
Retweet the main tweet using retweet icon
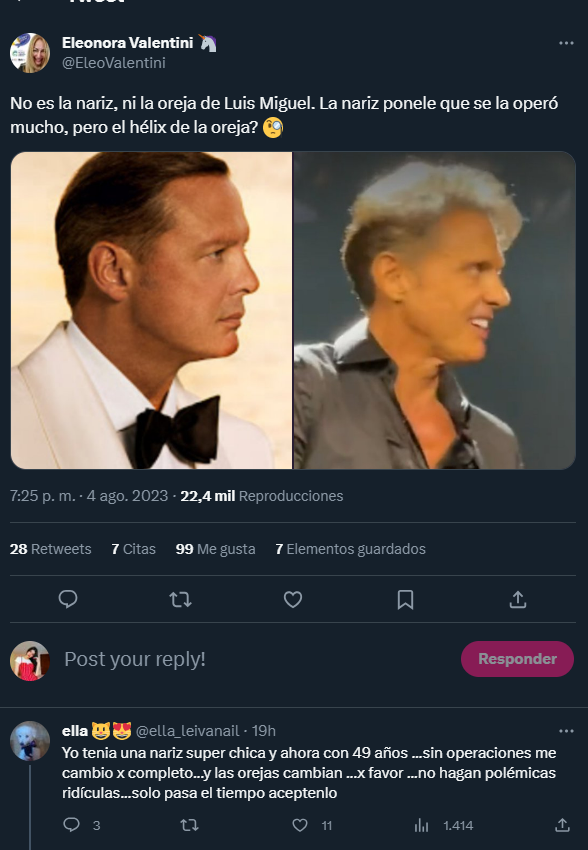click(180, 599)
